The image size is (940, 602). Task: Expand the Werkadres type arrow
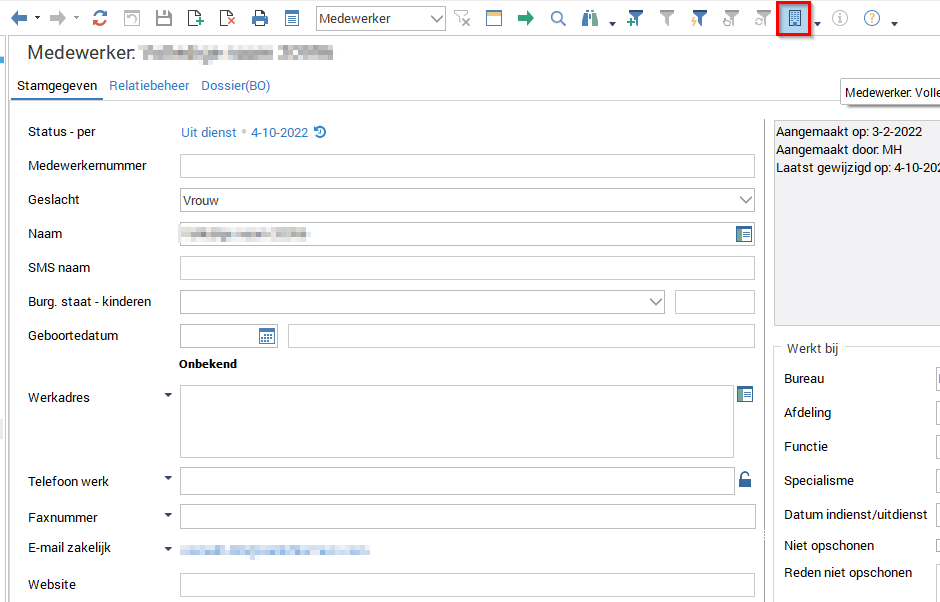pos(168,395)
